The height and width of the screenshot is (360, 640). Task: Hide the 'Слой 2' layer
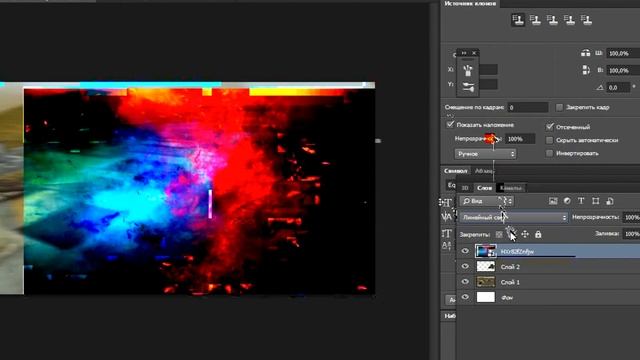(465, 267)
